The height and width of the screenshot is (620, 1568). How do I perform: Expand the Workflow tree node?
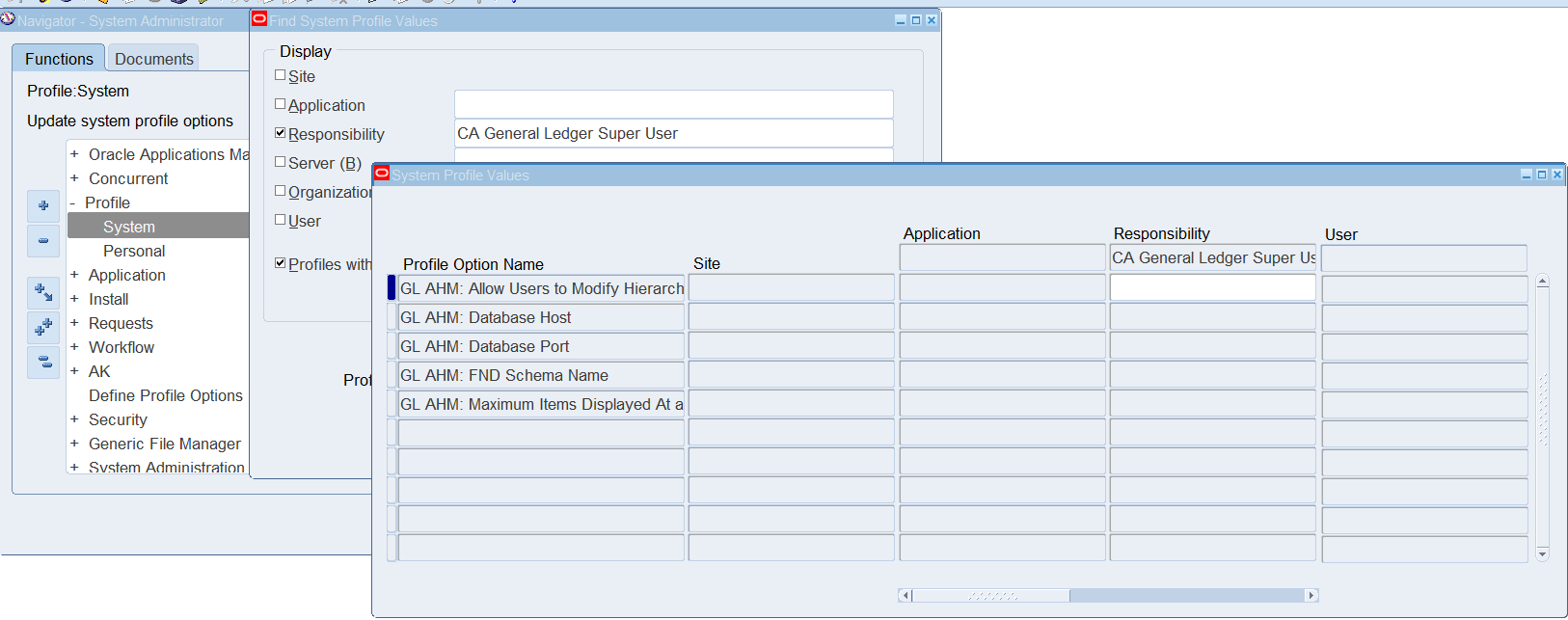(x=74, y=347)
